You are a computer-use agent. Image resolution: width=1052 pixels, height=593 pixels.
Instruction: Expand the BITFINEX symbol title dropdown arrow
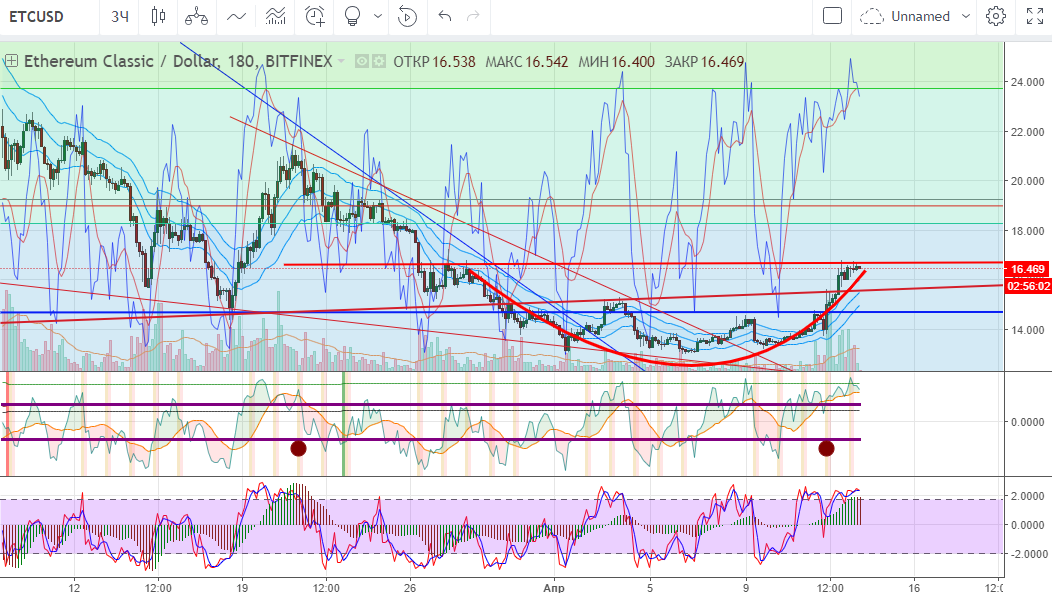tap(342, 62)
